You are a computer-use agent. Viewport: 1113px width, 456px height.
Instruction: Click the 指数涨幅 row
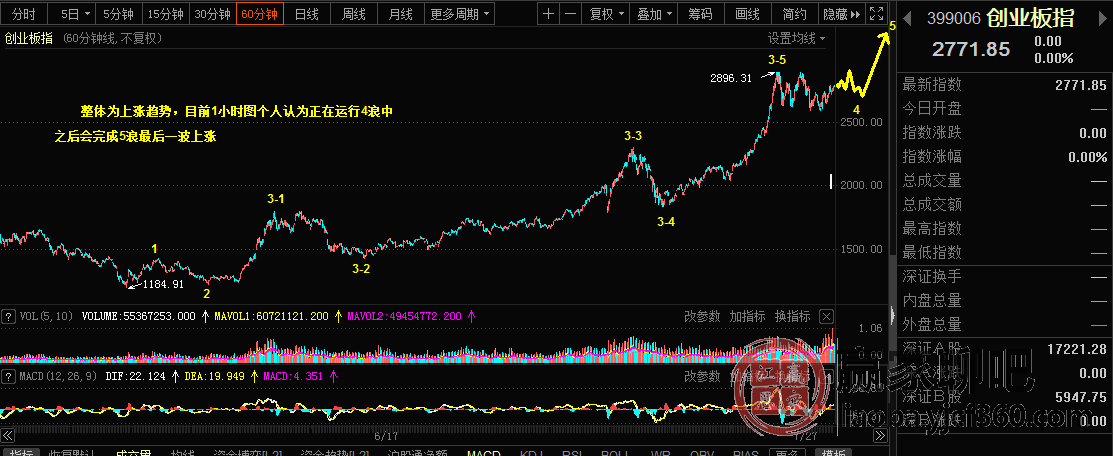coord(1004,156)
